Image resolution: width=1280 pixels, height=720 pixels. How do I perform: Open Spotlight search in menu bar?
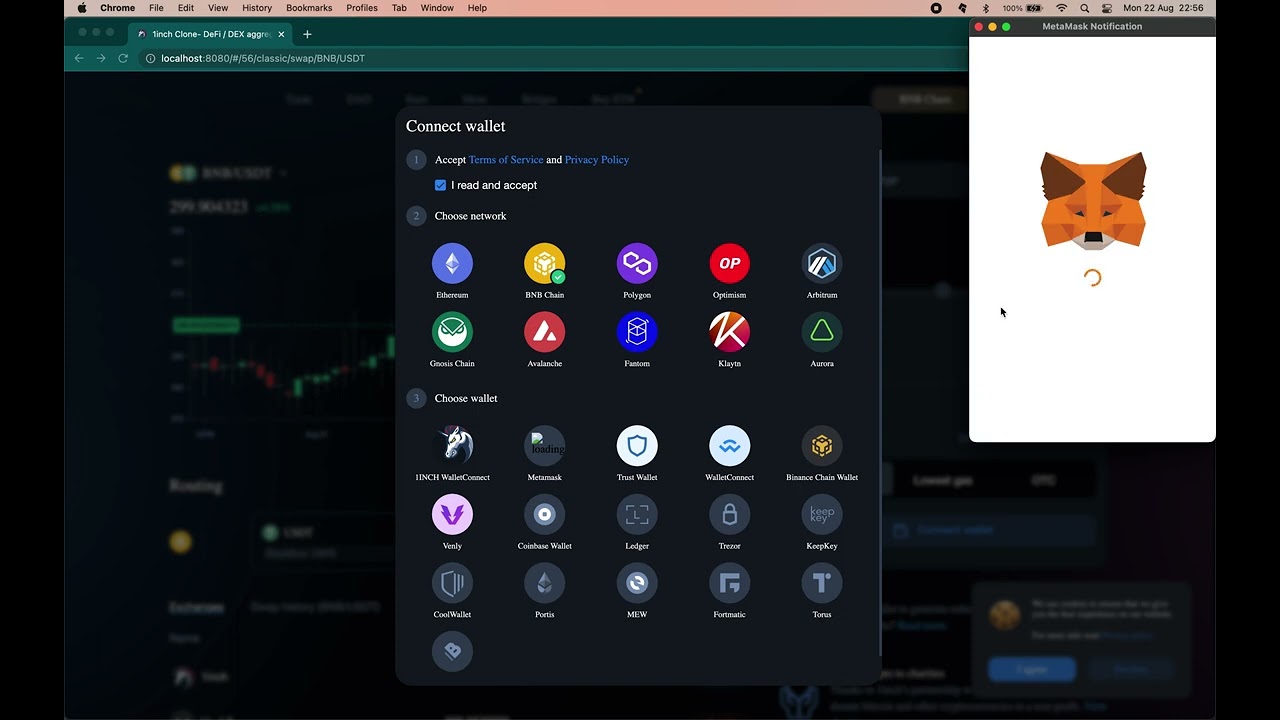(x=1085, y=8)
